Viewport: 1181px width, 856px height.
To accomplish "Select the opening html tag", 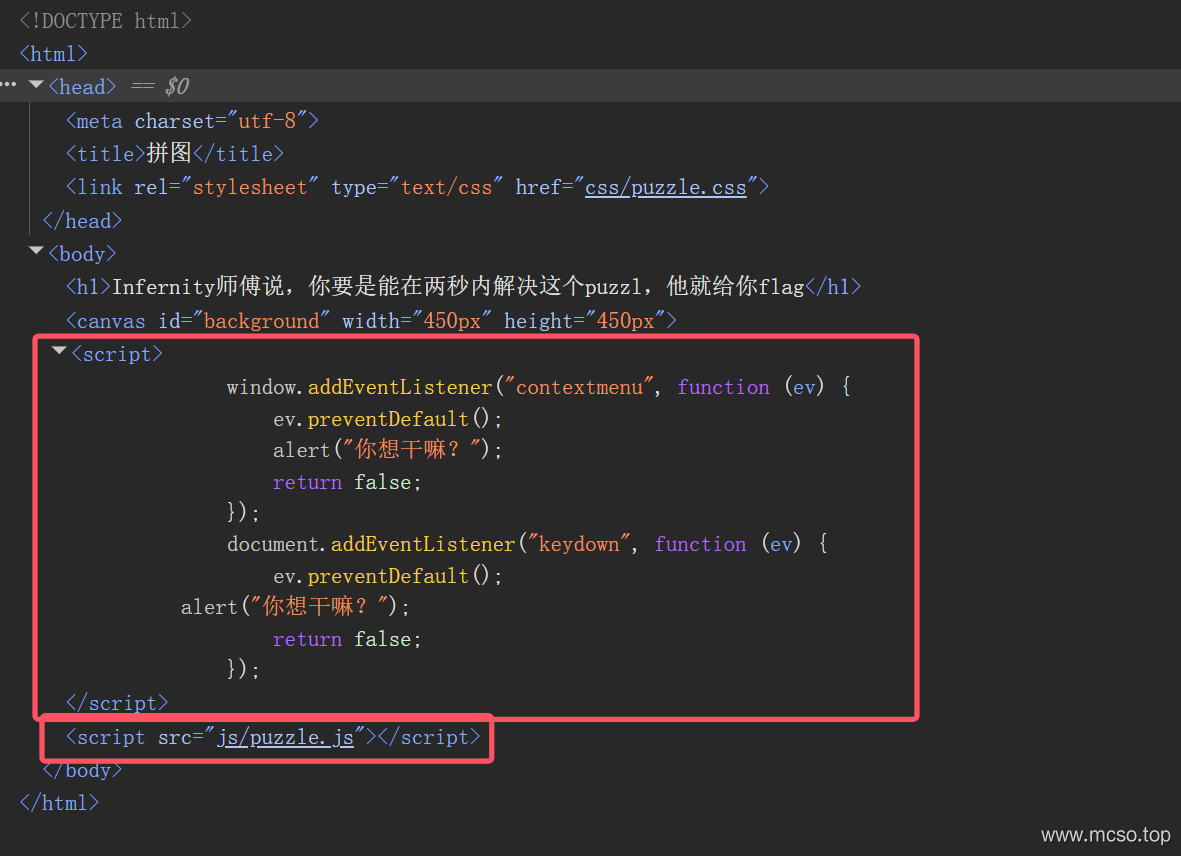I will click(x=53, y=54).
